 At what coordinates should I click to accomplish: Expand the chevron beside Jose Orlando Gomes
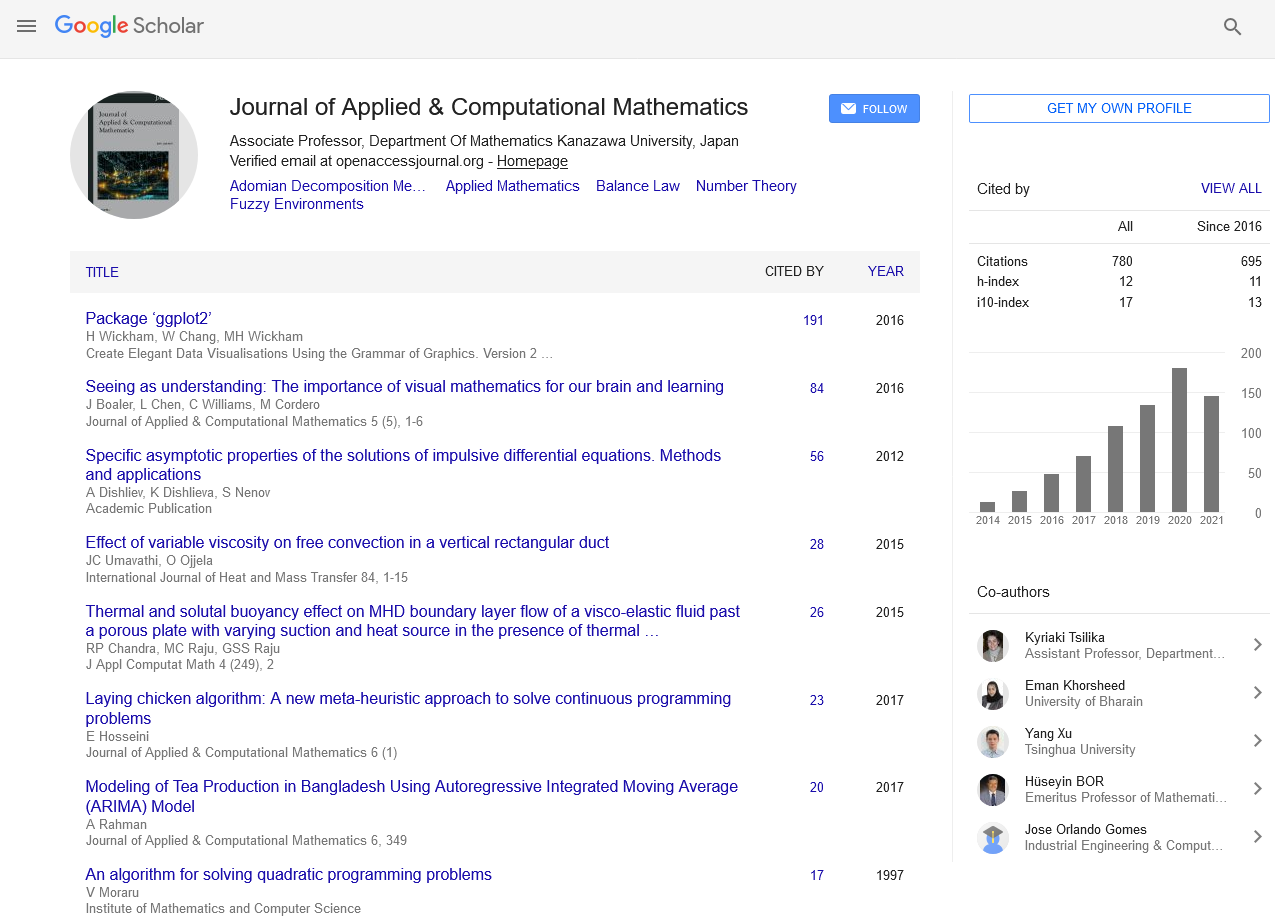pos(1257,837)
